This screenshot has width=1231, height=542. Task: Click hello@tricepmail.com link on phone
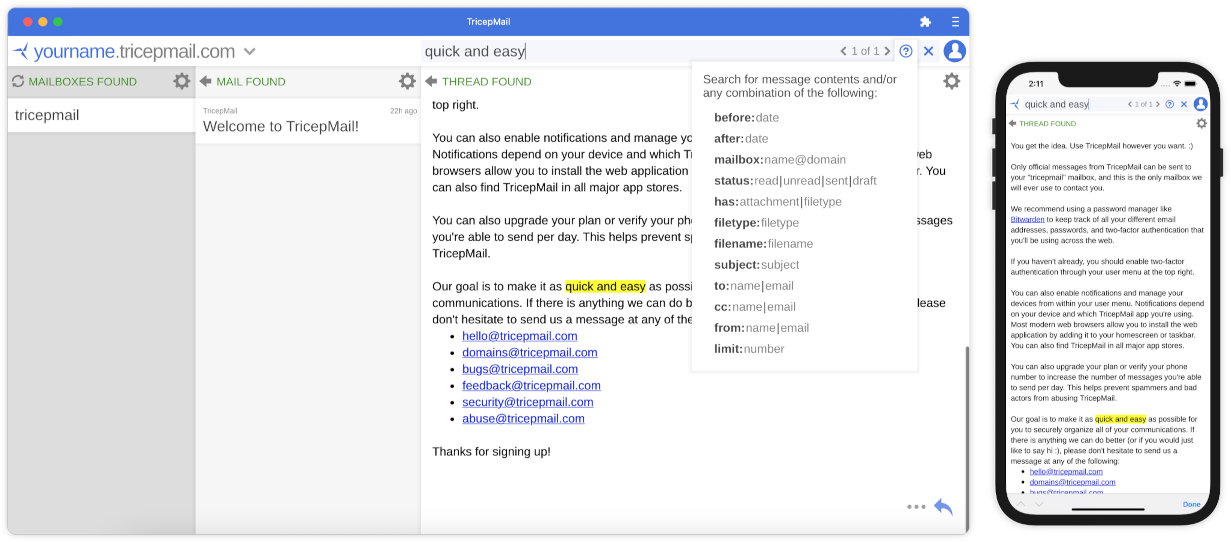(1066, 471)
